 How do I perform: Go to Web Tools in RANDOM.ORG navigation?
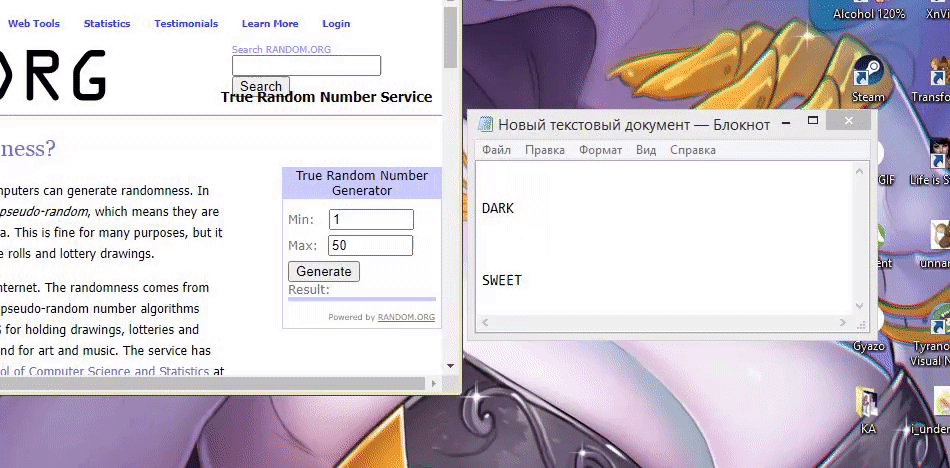click(34, 24)
